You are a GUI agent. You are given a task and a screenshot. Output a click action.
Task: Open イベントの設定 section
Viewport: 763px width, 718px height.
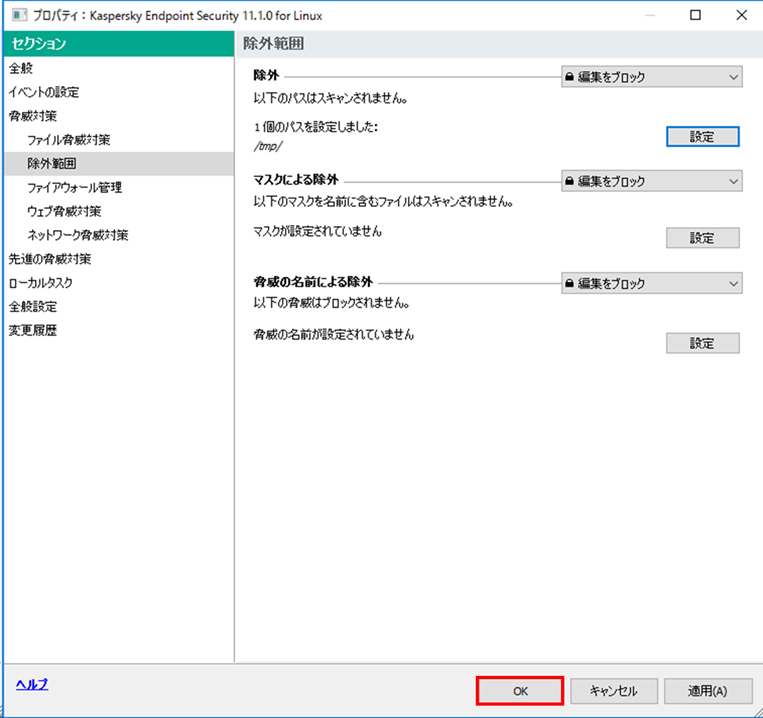coord(119,92)
